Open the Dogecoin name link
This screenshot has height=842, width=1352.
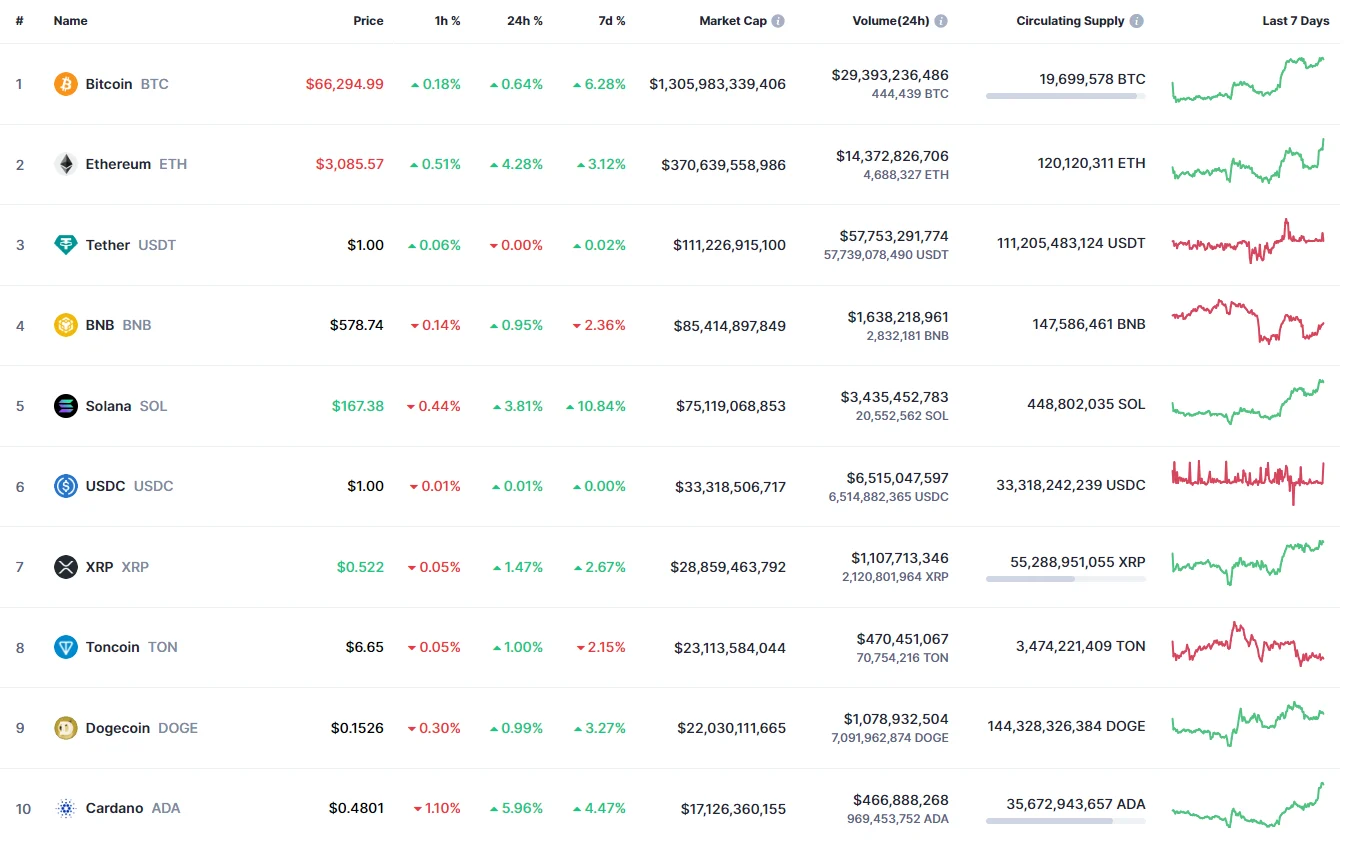[x=119, y=728]
